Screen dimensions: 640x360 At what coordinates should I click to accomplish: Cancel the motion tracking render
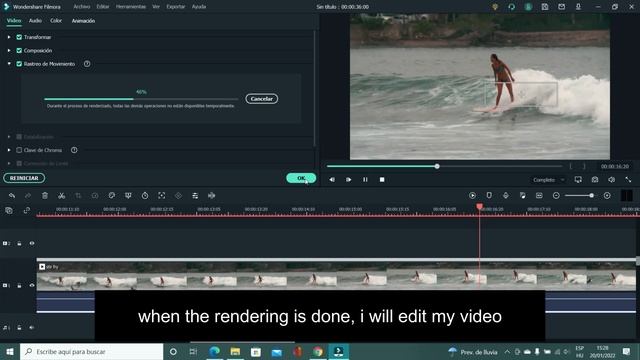(x=262, y=99)
